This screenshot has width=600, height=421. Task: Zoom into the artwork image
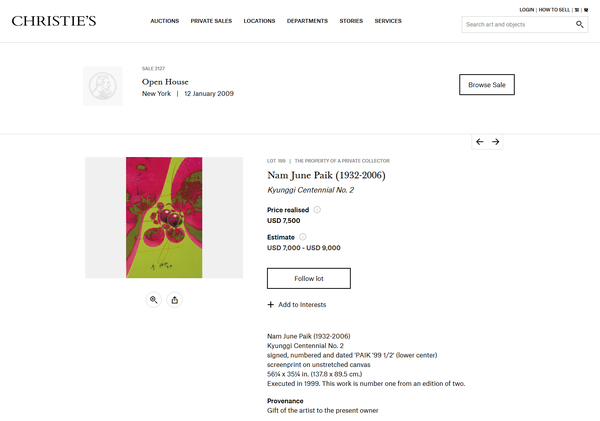coord(154,299)
